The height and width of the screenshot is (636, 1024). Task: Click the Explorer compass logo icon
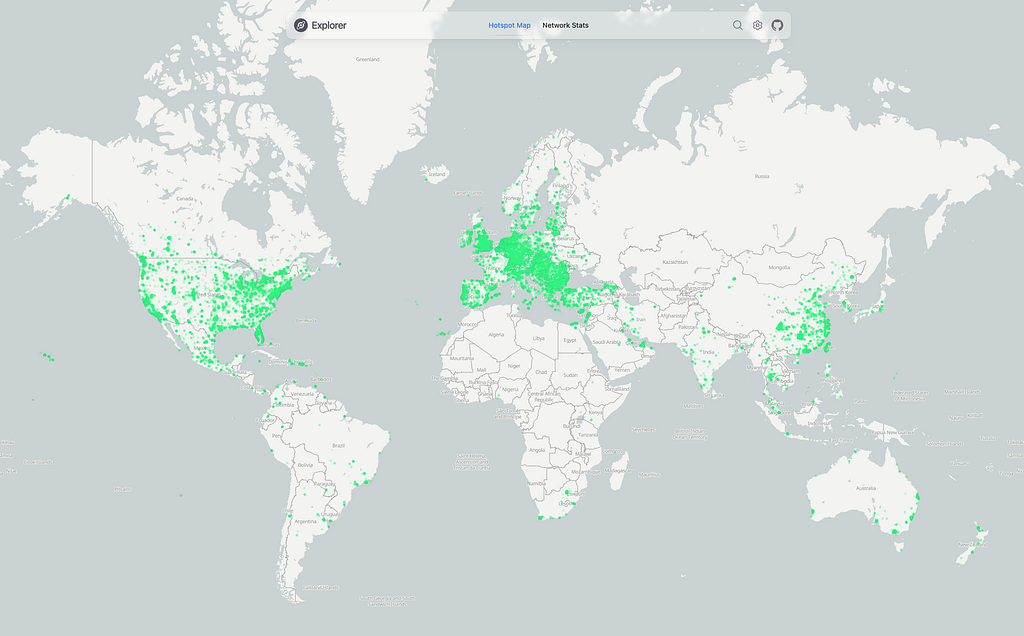click(301, 25)
